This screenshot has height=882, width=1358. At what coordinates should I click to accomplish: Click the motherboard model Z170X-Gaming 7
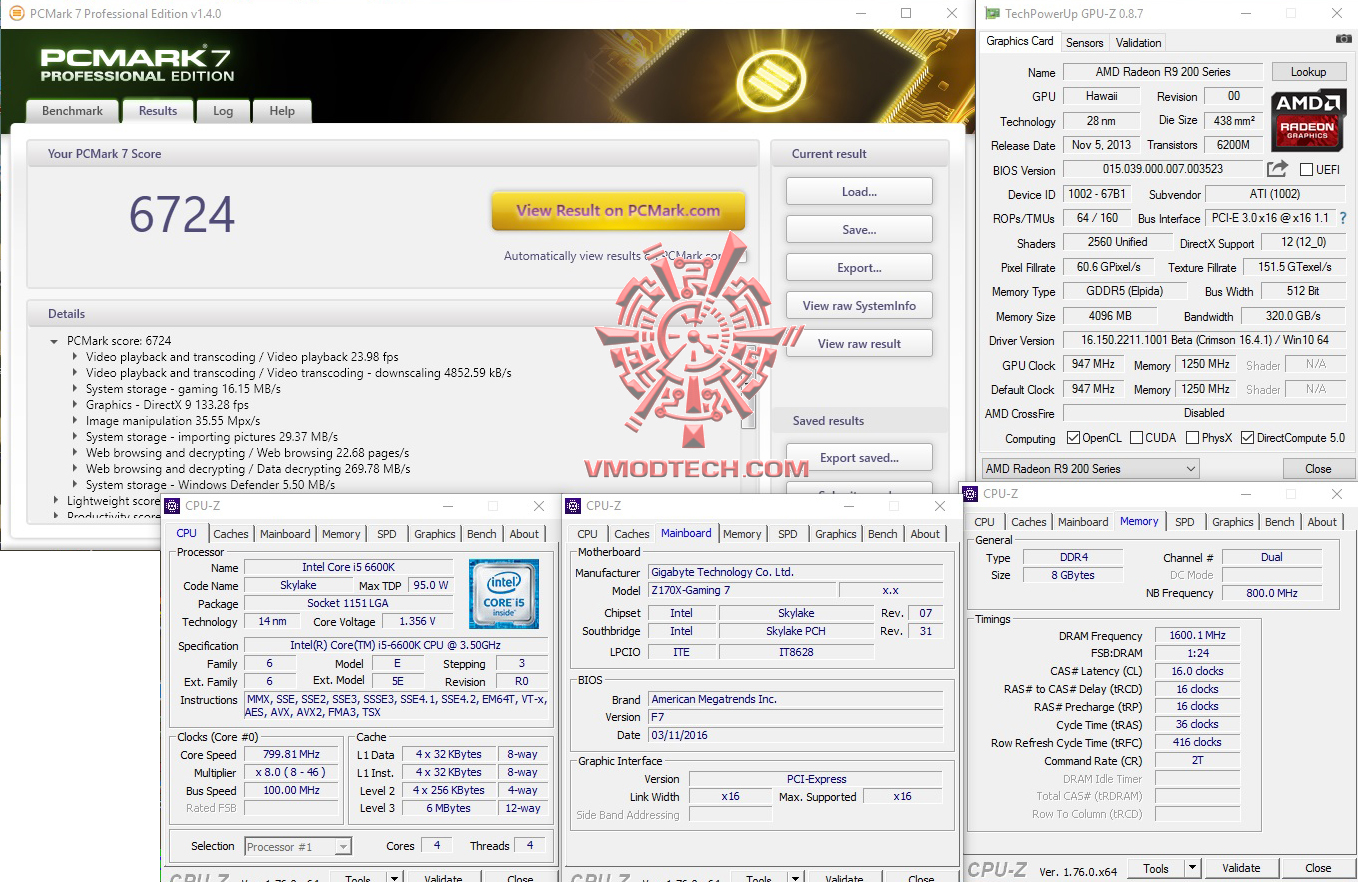tap(741, 591)
